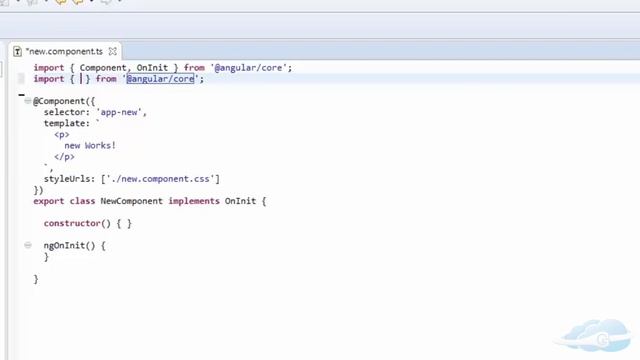Click the template: property line

[x=71, y=123]
